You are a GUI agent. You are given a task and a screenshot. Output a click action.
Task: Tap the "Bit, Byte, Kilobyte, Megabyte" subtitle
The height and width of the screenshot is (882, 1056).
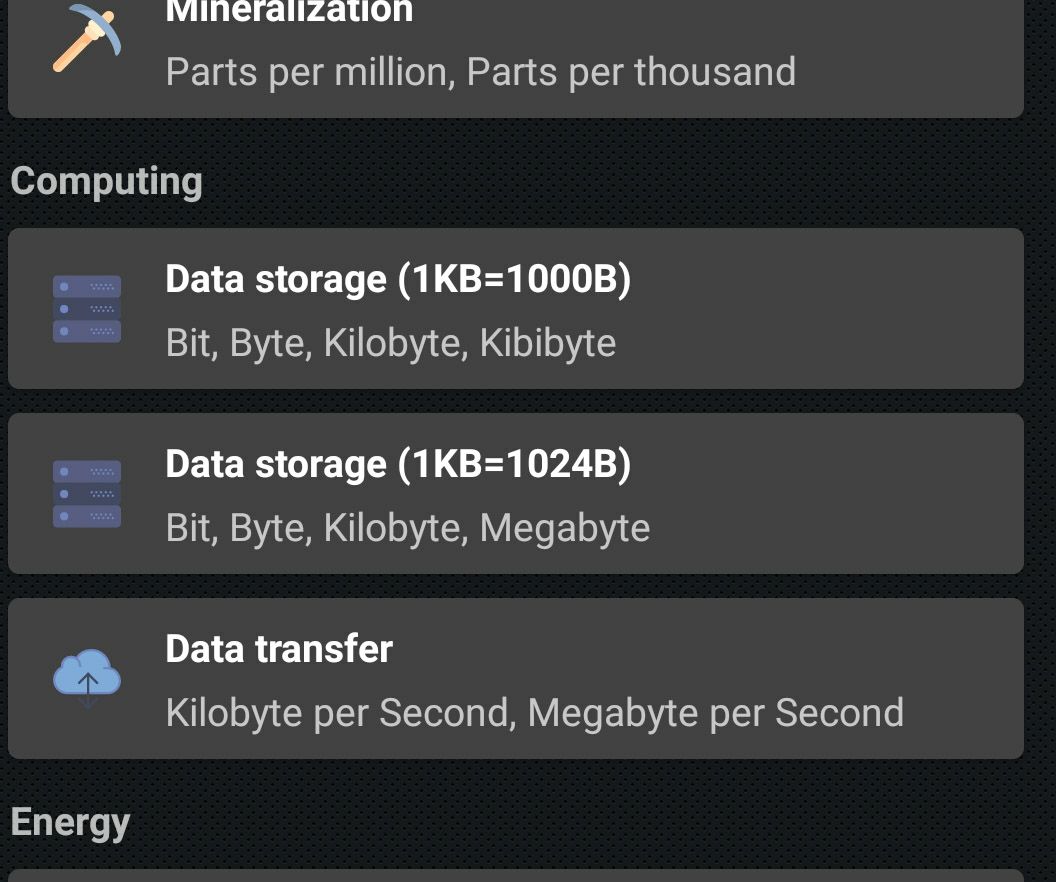click(407, 528)
